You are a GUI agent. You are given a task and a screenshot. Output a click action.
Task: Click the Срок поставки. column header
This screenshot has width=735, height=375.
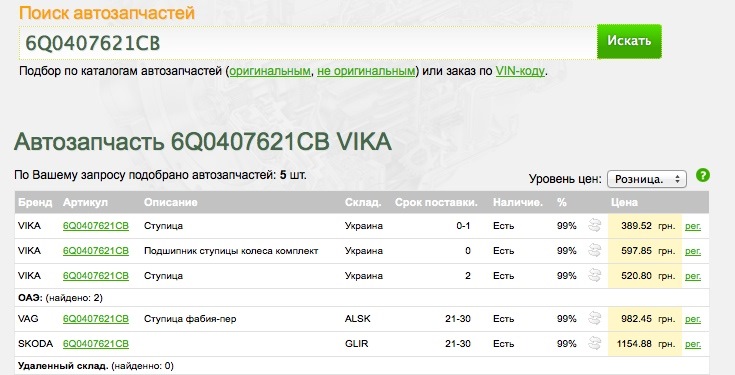tap(436, 202)
